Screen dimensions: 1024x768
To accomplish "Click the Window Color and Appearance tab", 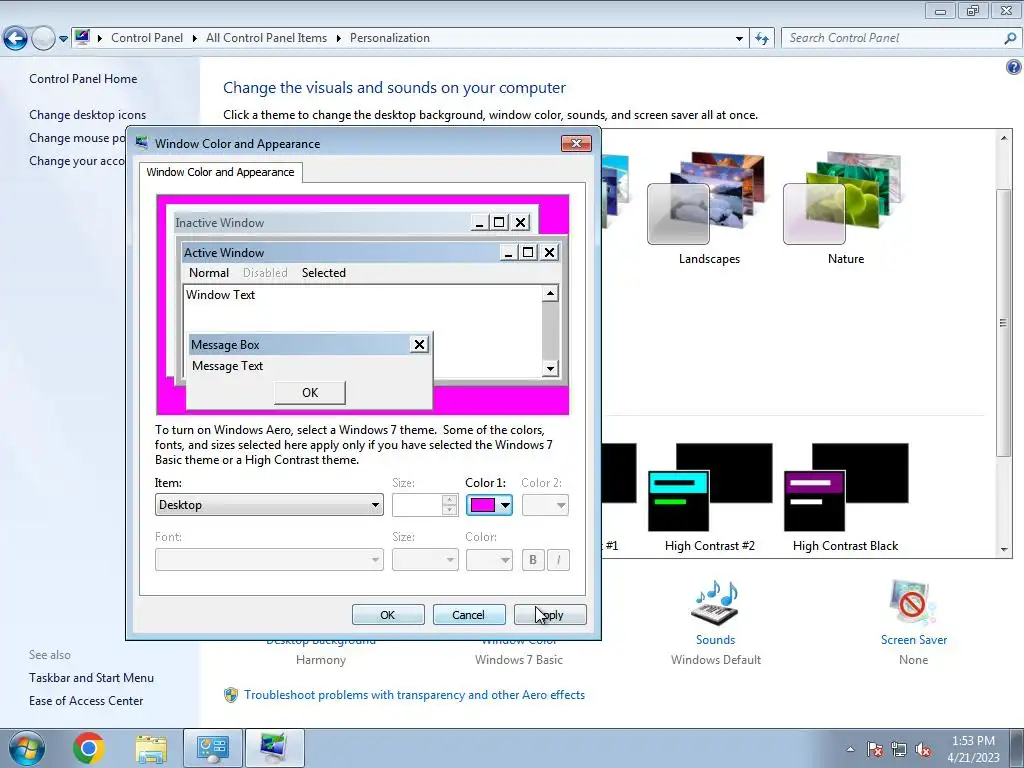I will point(220,172).
